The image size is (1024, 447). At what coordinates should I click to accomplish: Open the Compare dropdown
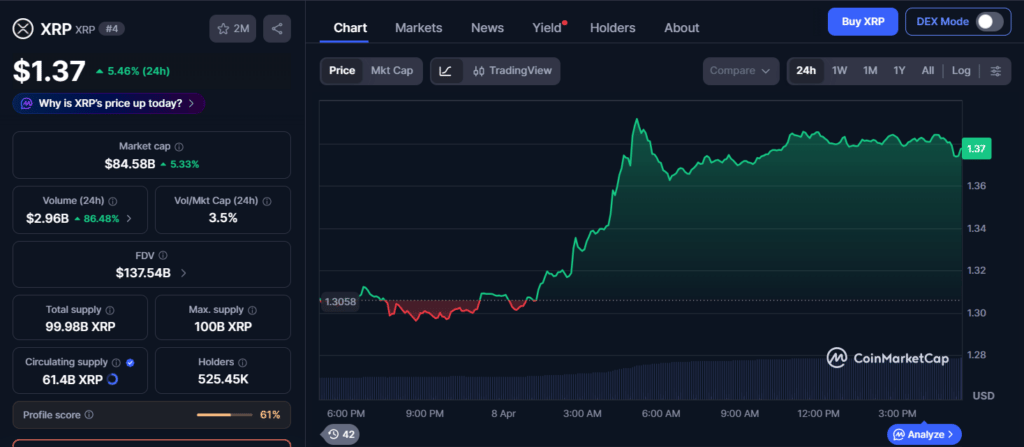[740, 71]
